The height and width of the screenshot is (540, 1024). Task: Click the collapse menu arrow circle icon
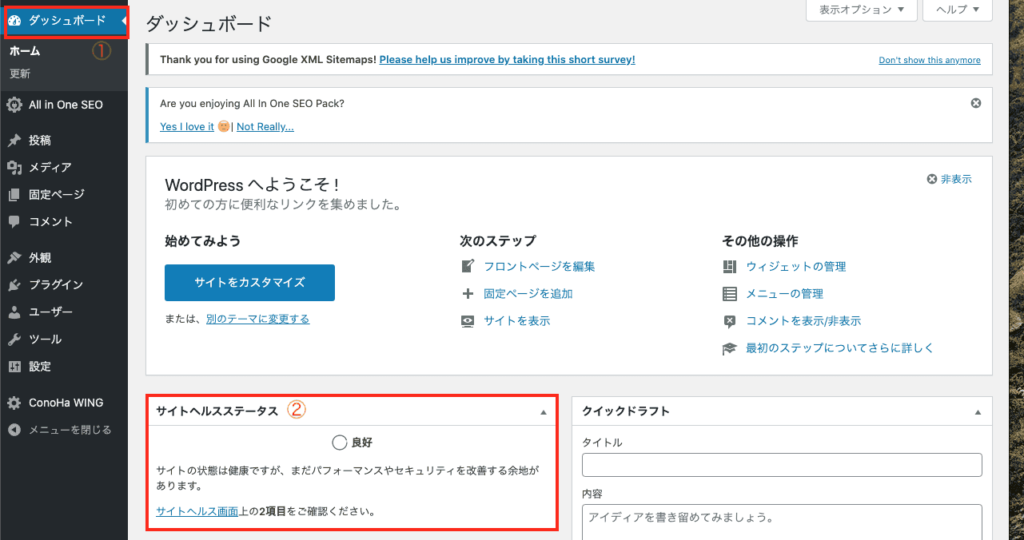click(14, 430)
